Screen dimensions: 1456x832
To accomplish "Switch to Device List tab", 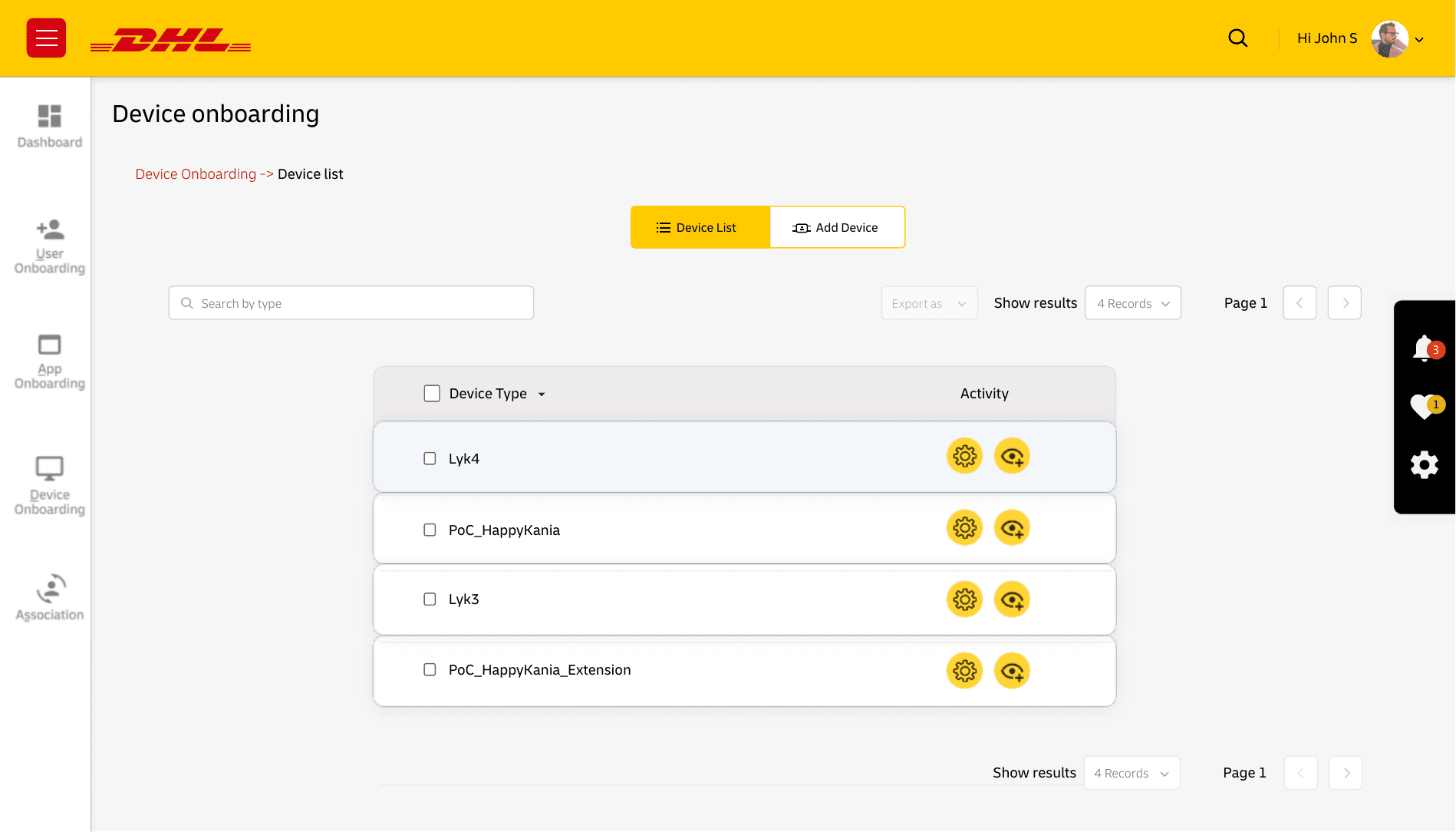I will [700, 227].
